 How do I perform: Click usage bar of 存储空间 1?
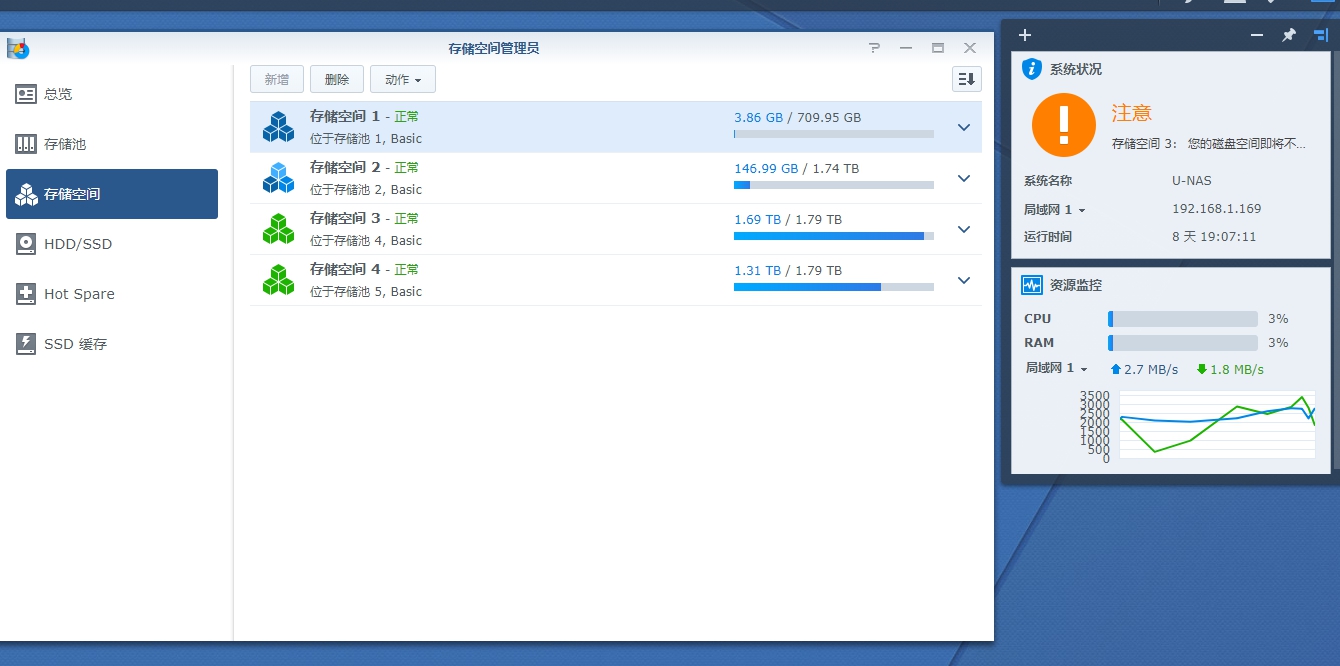834,134
